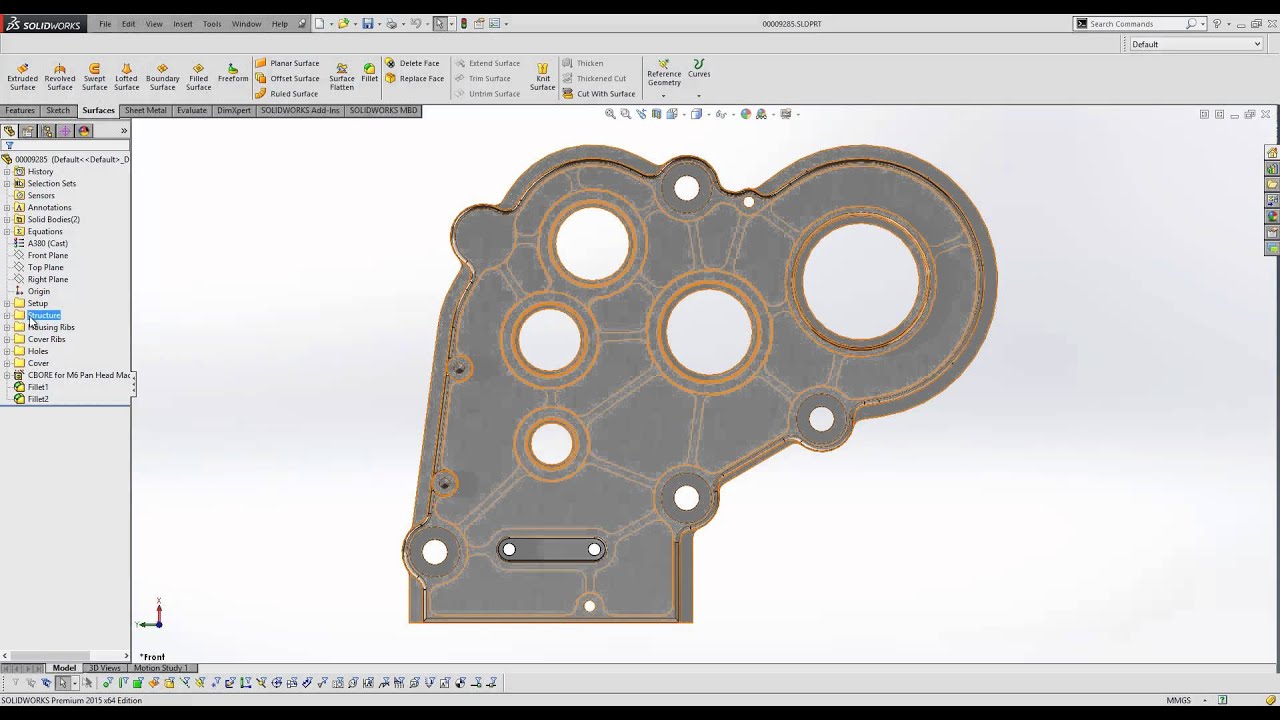This screenshot has height=720, width=1280.
Task: Switch to the Evaluate tab
Action: click(192, 110)
